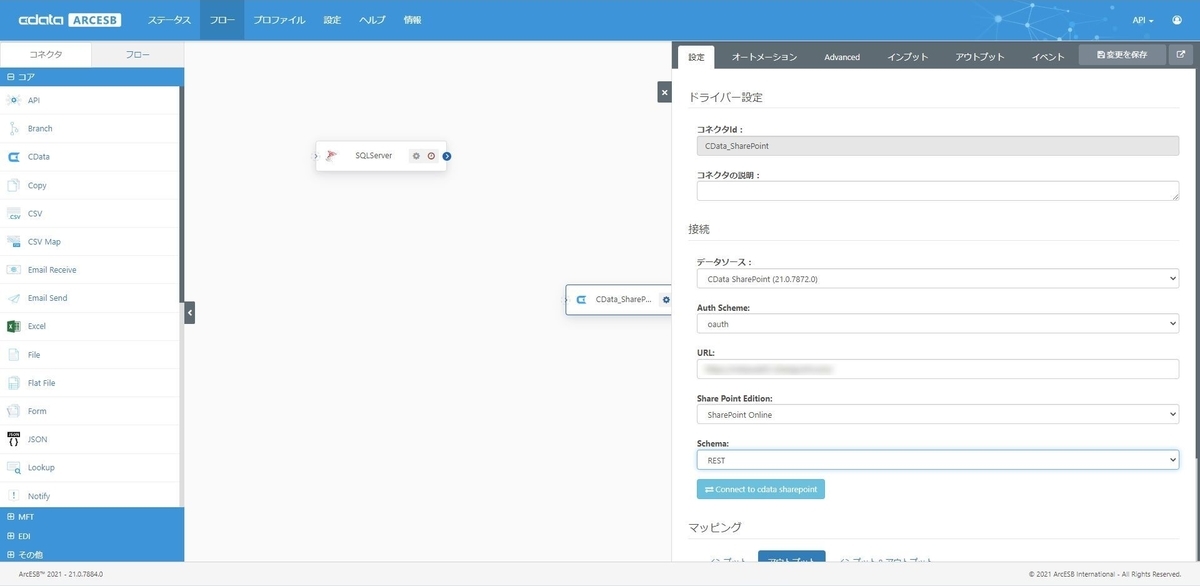Switch to インプット tab
The image size is (1200, 586).
coord(908,57)
